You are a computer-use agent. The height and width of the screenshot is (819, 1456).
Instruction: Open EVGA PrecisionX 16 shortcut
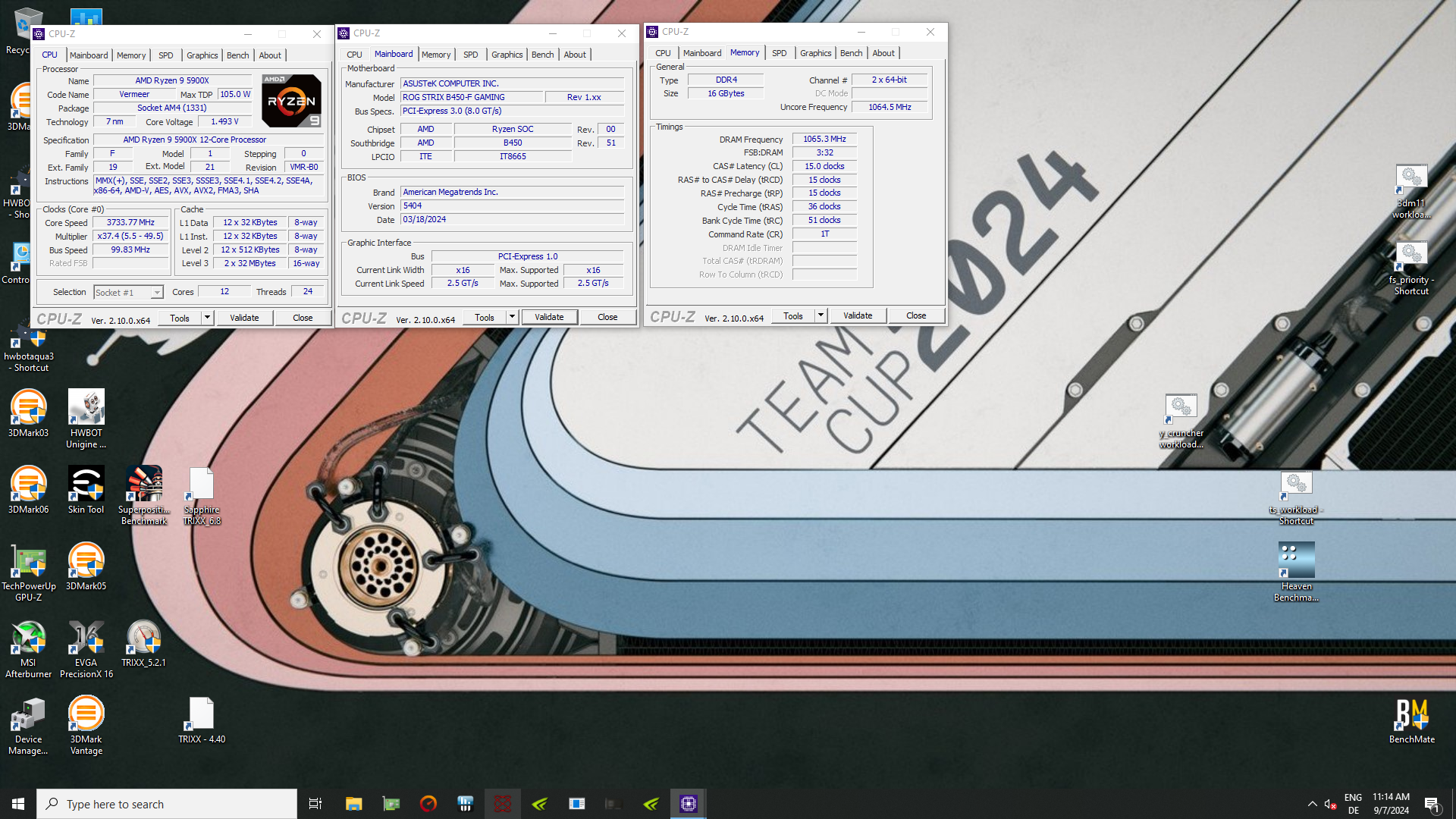click(x=86, y=648)
